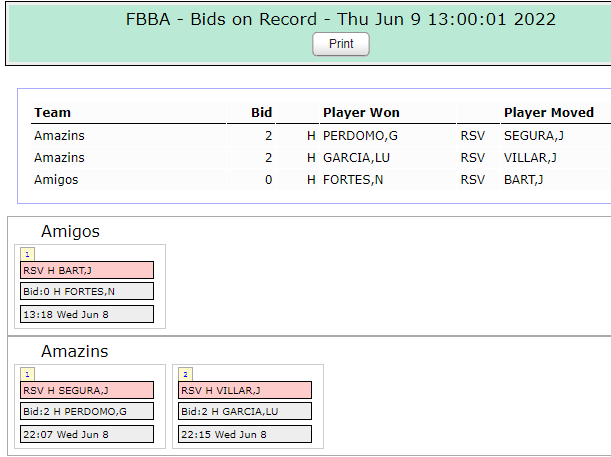
Task: Click the RSV H BART,J box
Action: (87, 270)
